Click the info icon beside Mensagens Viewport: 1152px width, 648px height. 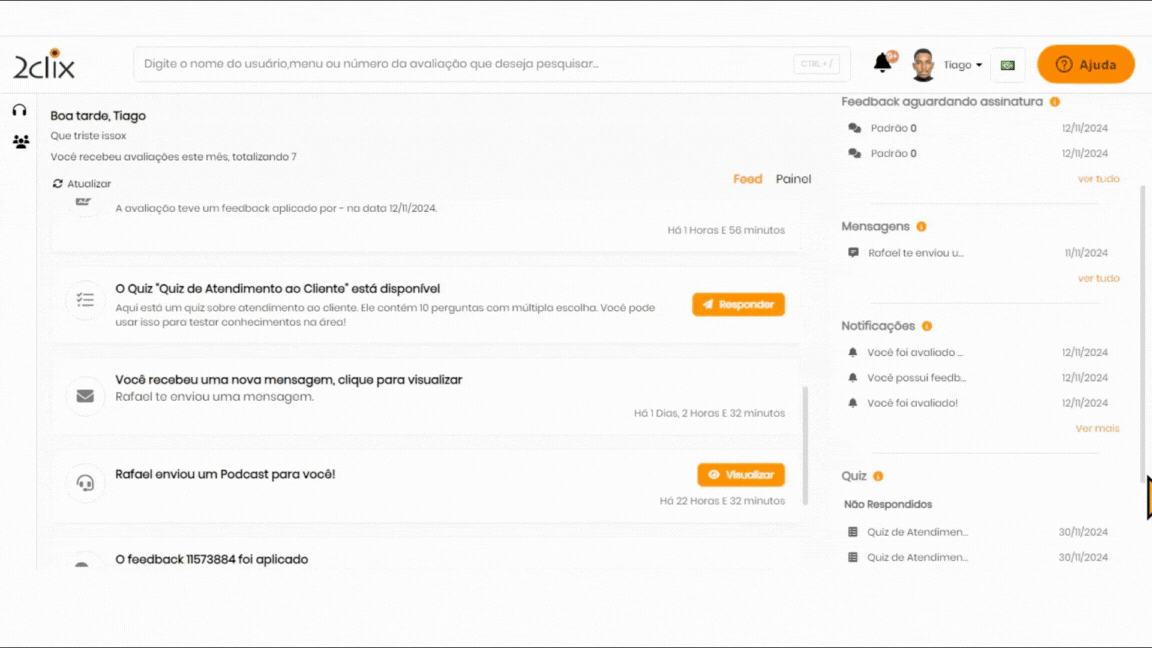coord(921,227)
